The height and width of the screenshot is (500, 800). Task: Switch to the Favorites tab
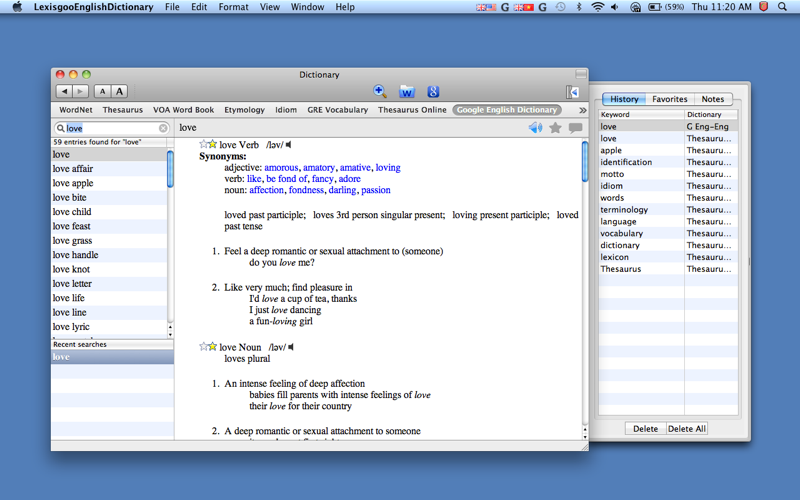(669, 99)
